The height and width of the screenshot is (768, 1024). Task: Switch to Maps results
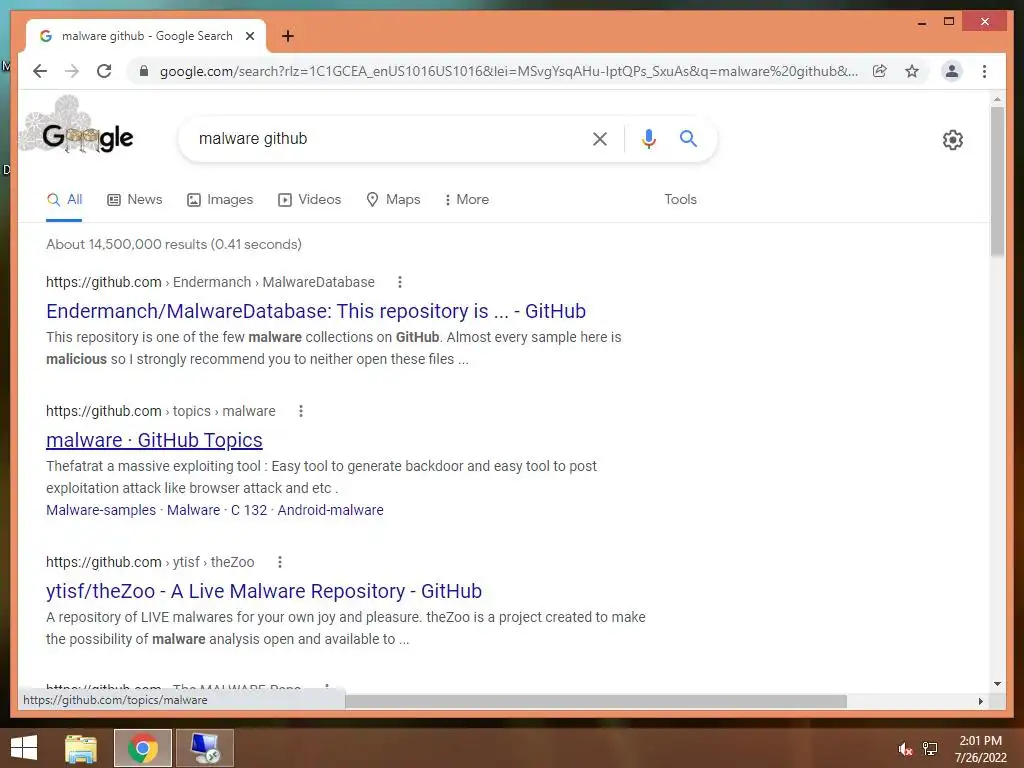pyautogui.click(x=393, y=200)
